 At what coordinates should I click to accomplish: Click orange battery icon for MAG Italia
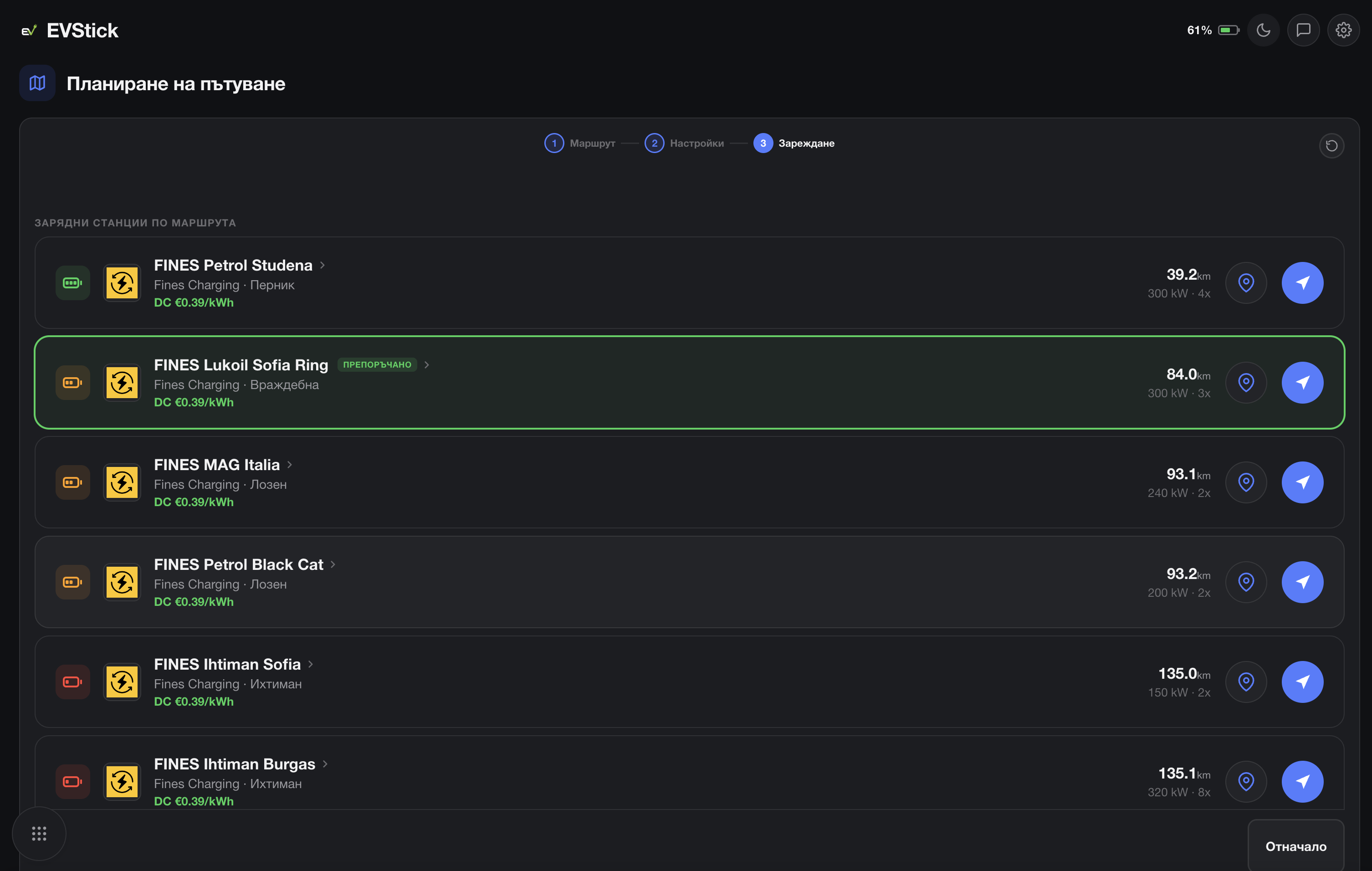[72, 482]
